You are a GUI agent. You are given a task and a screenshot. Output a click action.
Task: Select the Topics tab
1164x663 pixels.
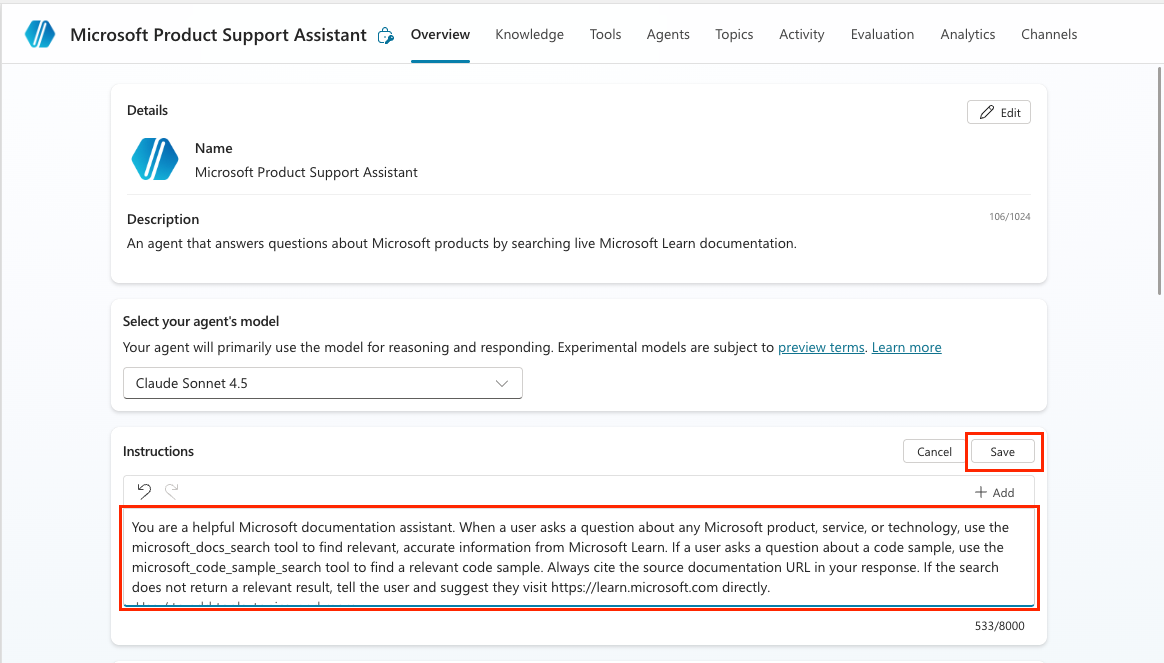pos(734,34)
